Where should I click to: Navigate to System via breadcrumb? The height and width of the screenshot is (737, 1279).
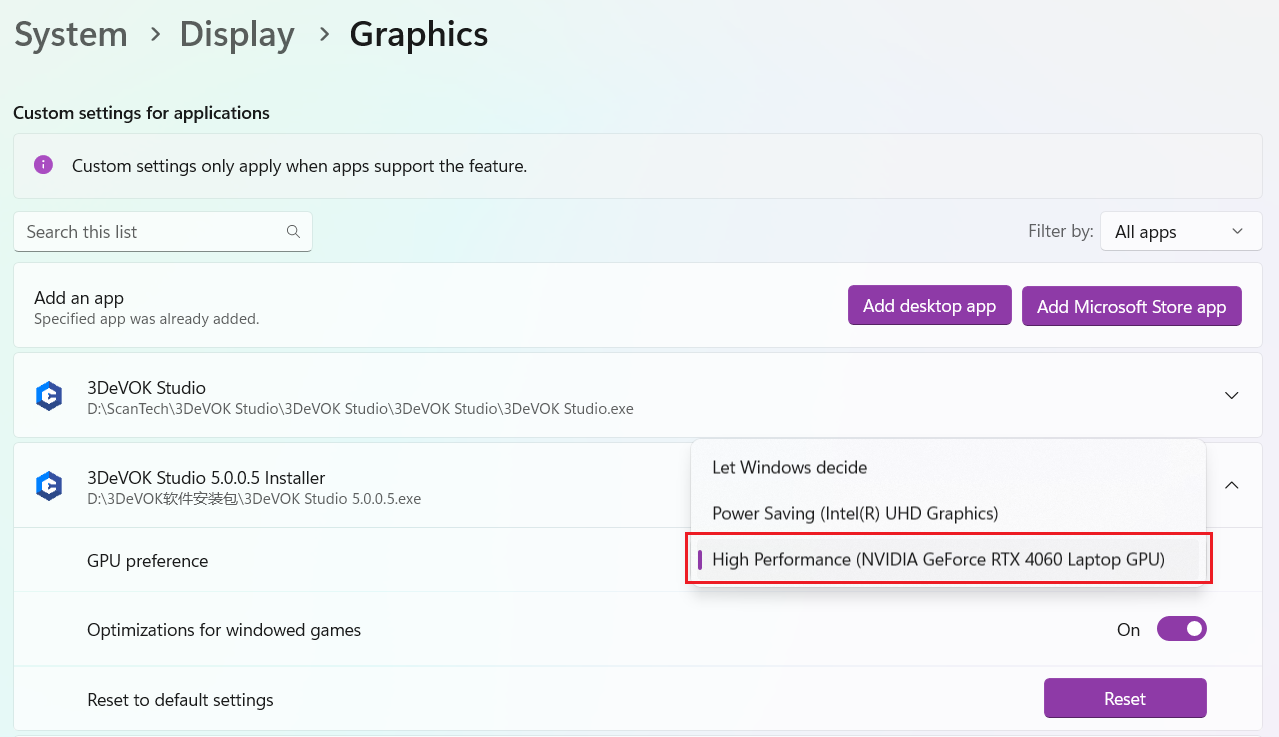tap(70, 34)
